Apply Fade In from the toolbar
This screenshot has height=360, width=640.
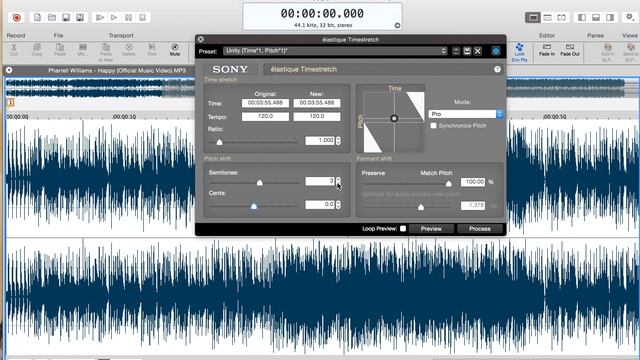[547, 50]
